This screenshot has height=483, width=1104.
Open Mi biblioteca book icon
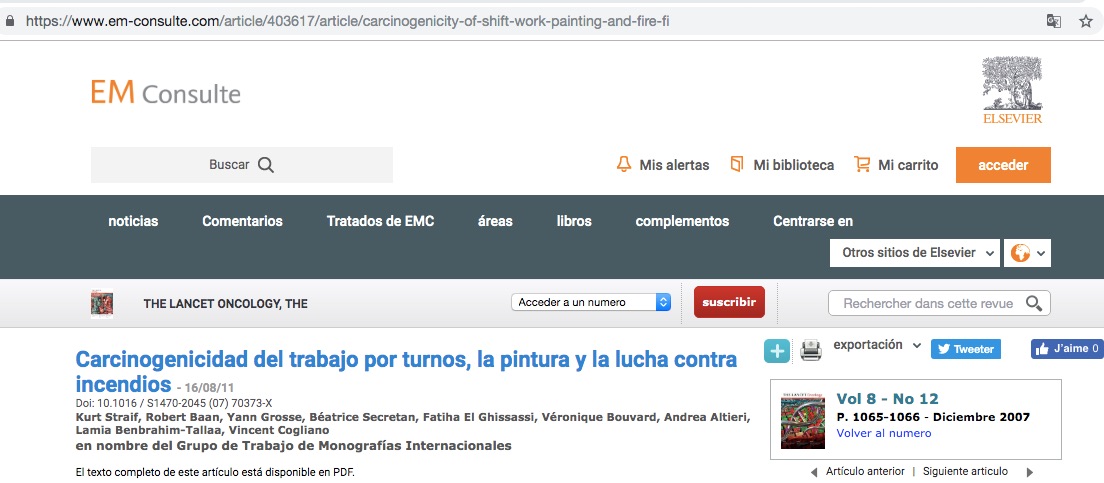[x=737, y=165]
